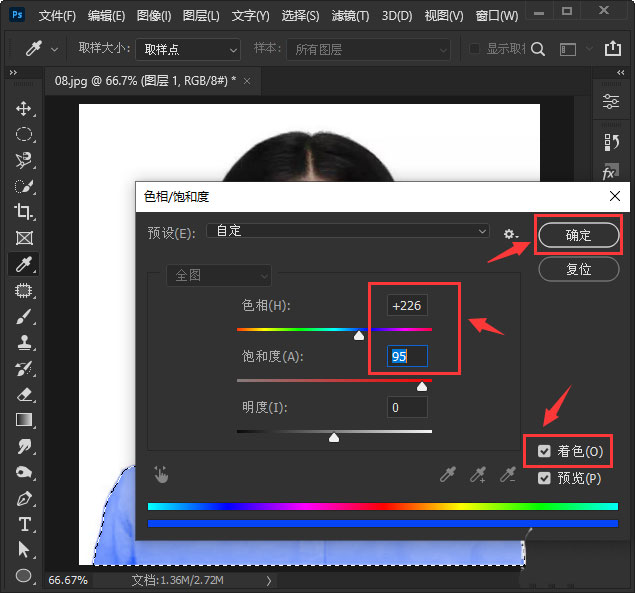Click the share export icon

613,49
